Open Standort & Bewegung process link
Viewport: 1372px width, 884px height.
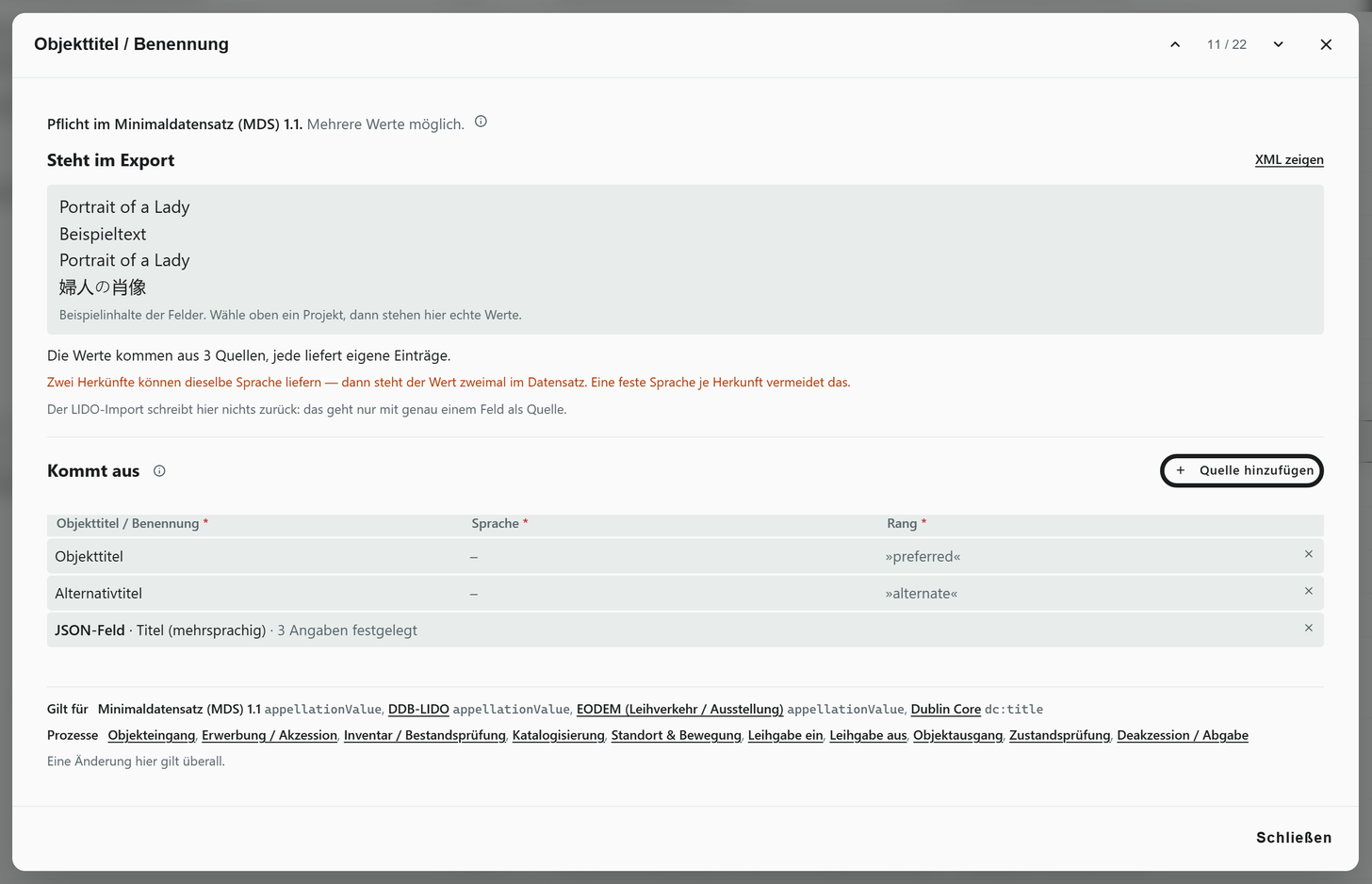click(677, 735)
